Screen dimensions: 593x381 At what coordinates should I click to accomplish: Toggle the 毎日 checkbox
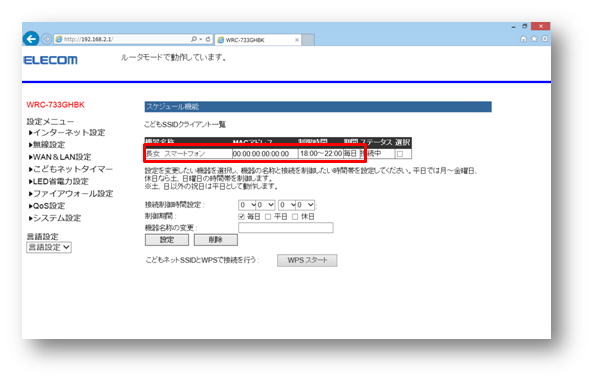[241, 217]
